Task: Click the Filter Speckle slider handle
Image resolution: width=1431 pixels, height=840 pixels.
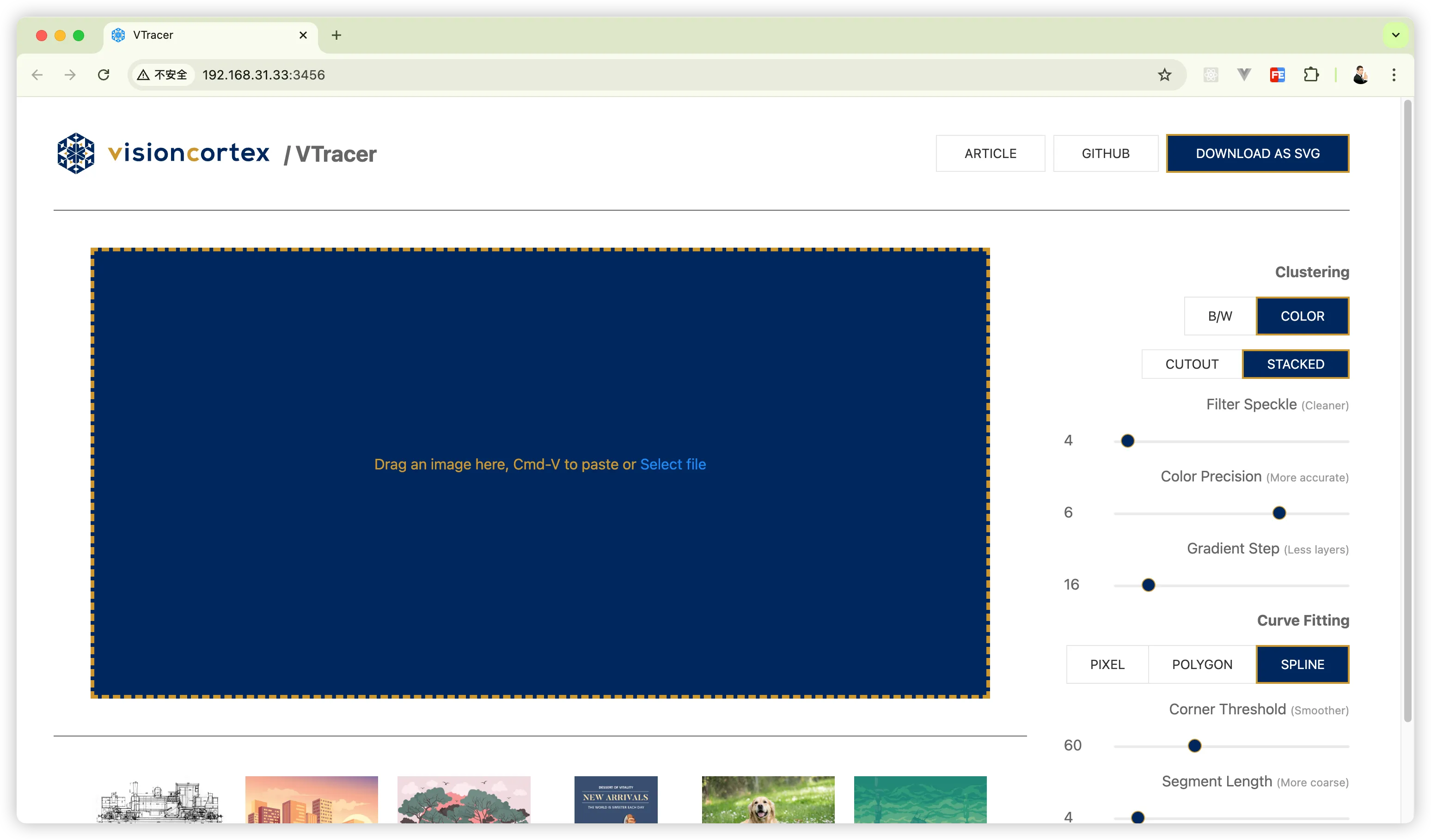Action: (x=1128, y=441)
